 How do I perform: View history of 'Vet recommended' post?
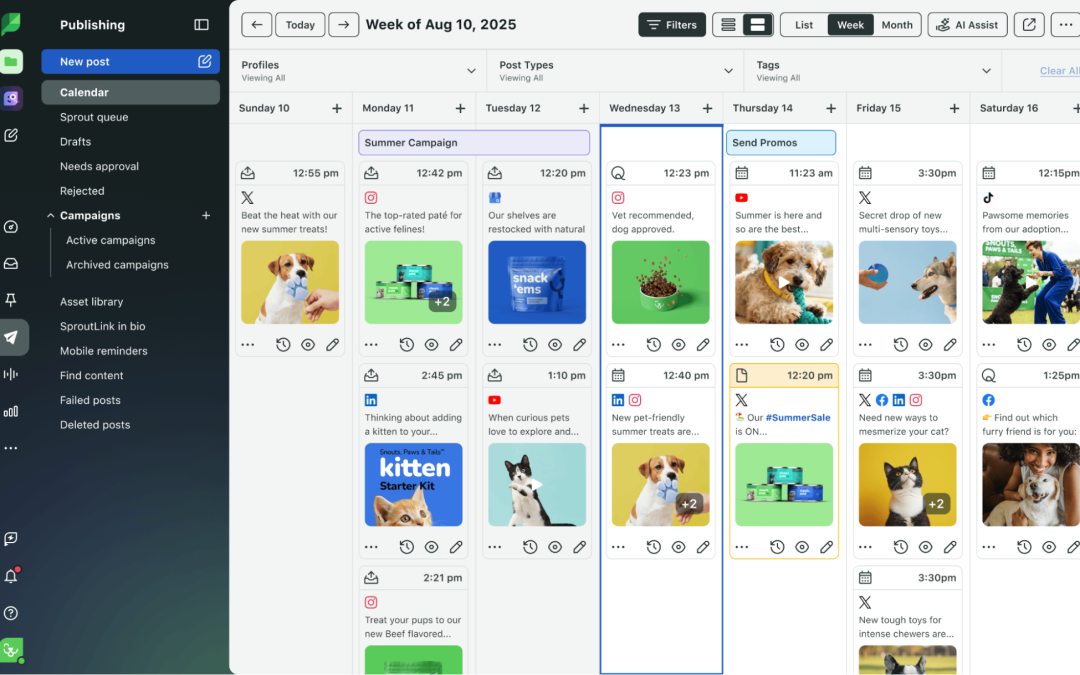tap(654, 344)
